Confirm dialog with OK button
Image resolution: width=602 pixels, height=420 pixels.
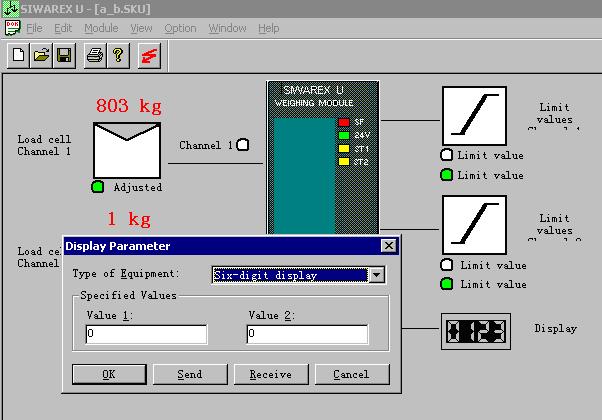point(109,374)
